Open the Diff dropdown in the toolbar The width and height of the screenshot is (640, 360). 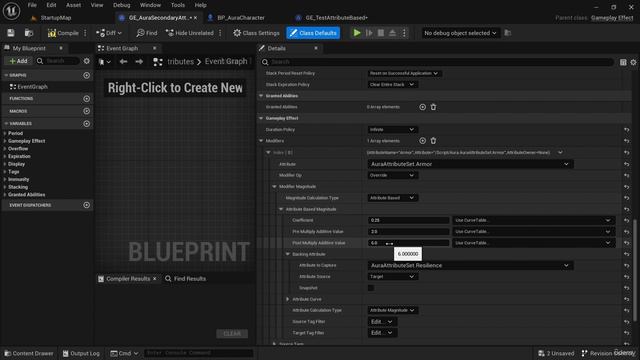(109, 33)
